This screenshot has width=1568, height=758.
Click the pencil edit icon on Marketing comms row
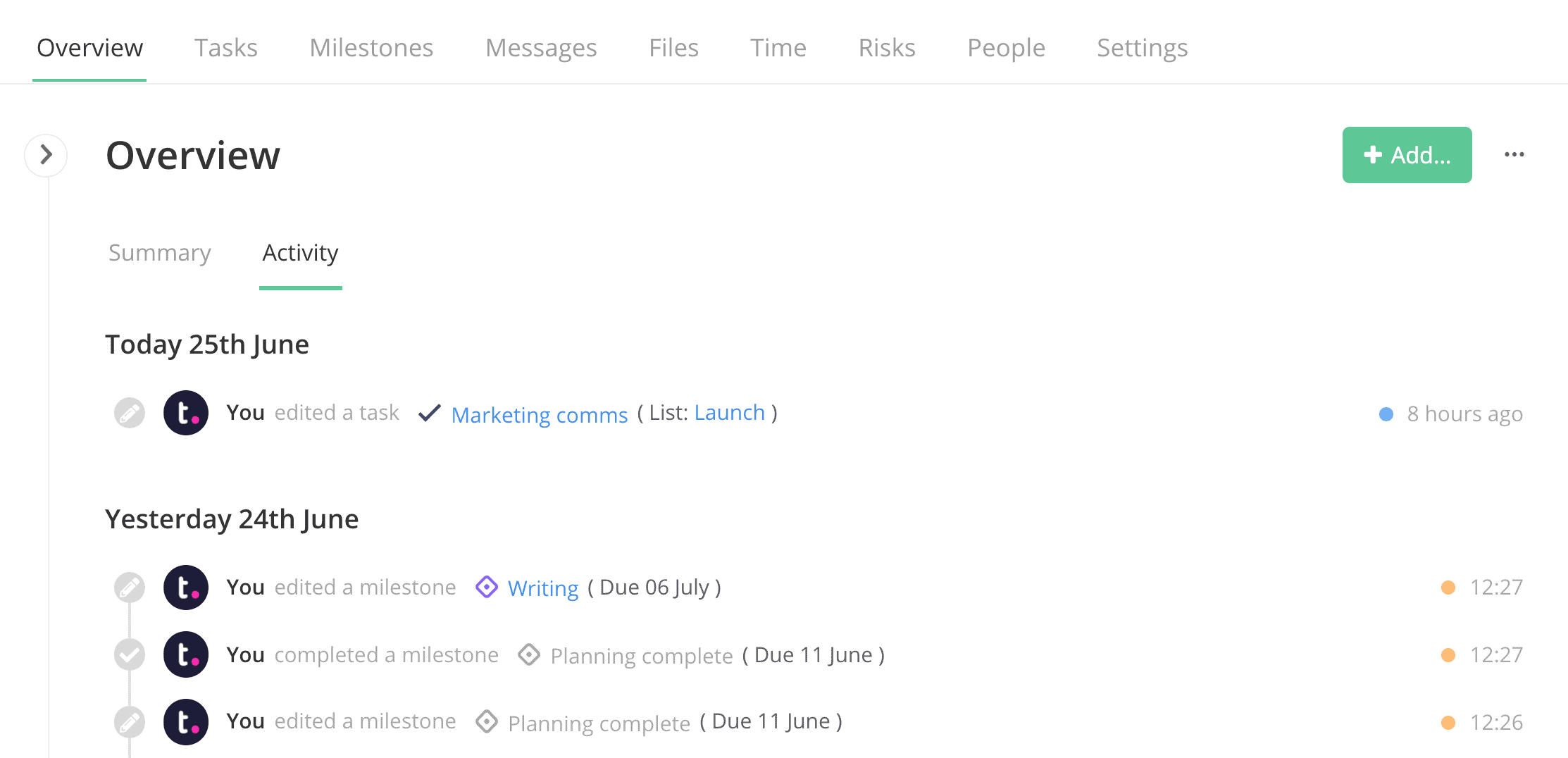point(130,413)
